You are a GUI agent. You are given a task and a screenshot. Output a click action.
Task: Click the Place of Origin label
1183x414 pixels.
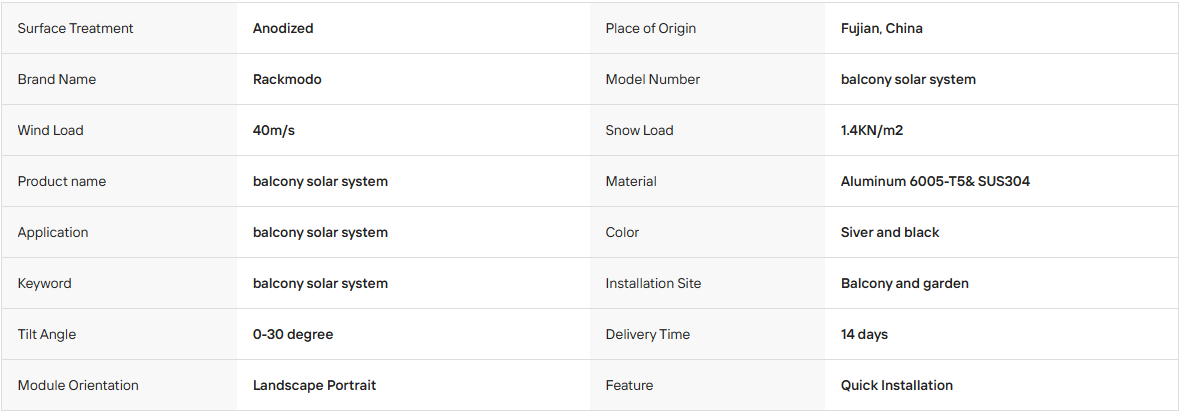650,29
